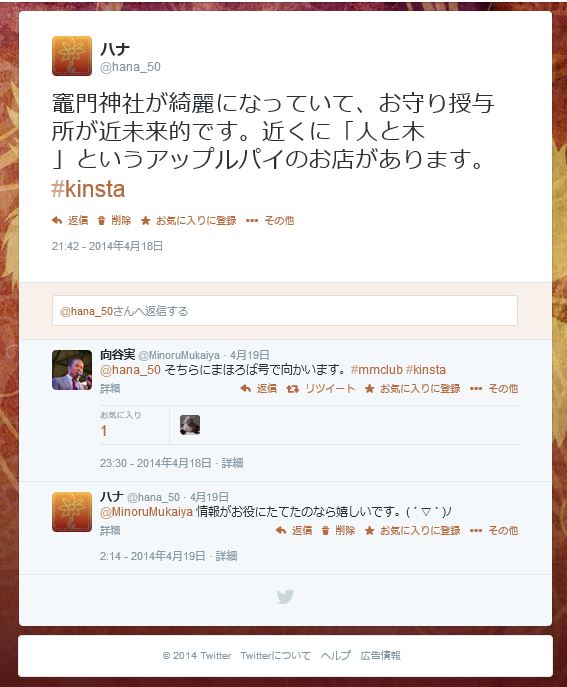Open the ヘルプ link in the footer
Viewport: 567px width, 687px height.
[336, 656]
